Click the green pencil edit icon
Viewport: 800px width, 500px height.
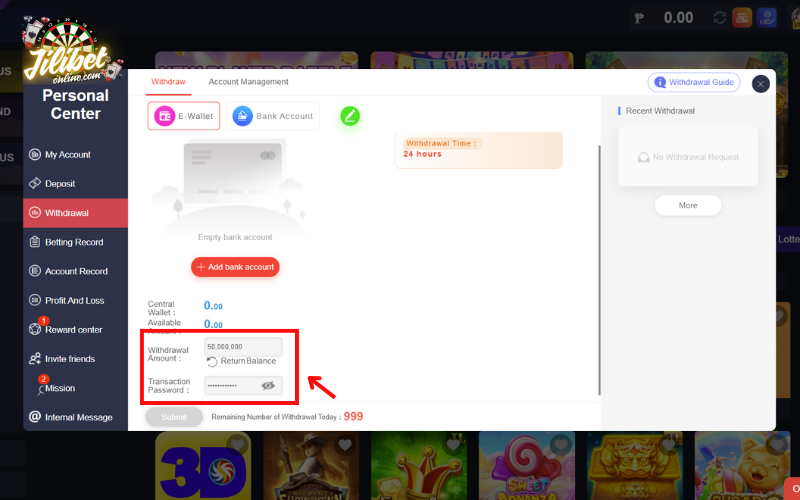coord(350,116)
